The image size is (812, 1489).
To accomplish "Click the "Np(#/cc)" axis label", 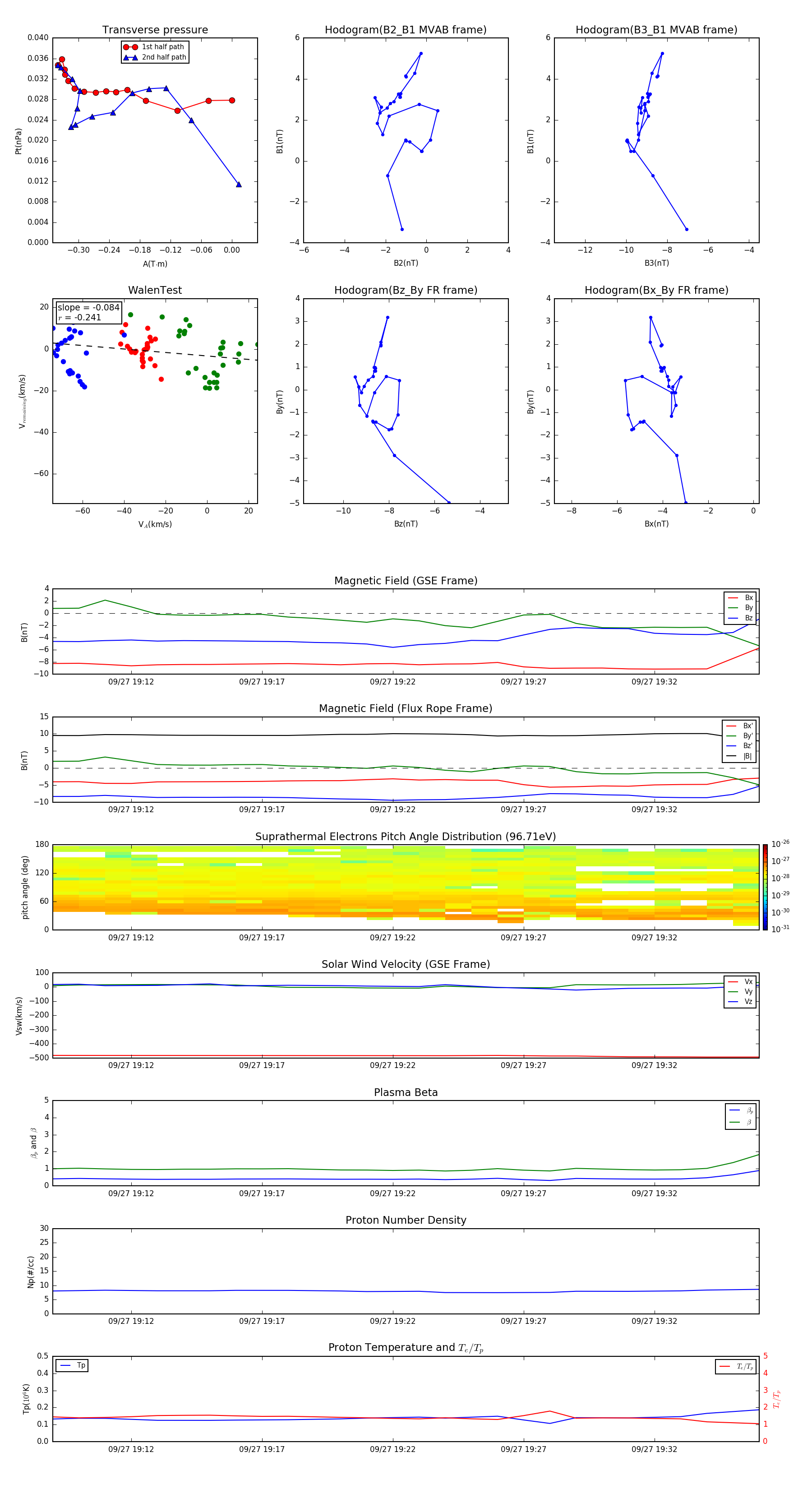I will 31,1272.
